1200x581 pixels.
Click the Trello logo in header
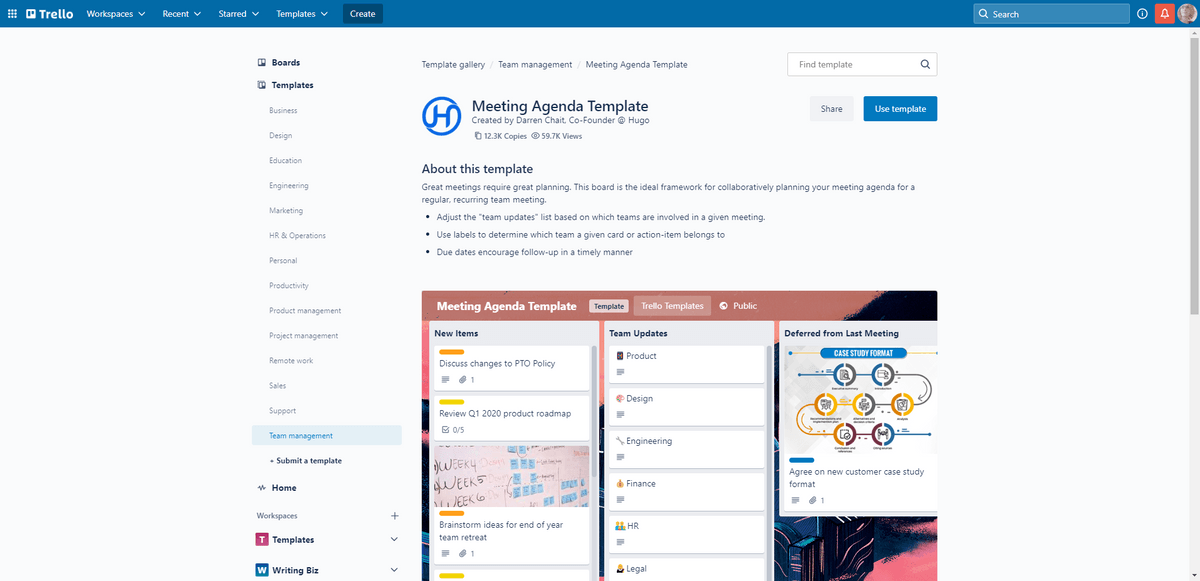50,14
